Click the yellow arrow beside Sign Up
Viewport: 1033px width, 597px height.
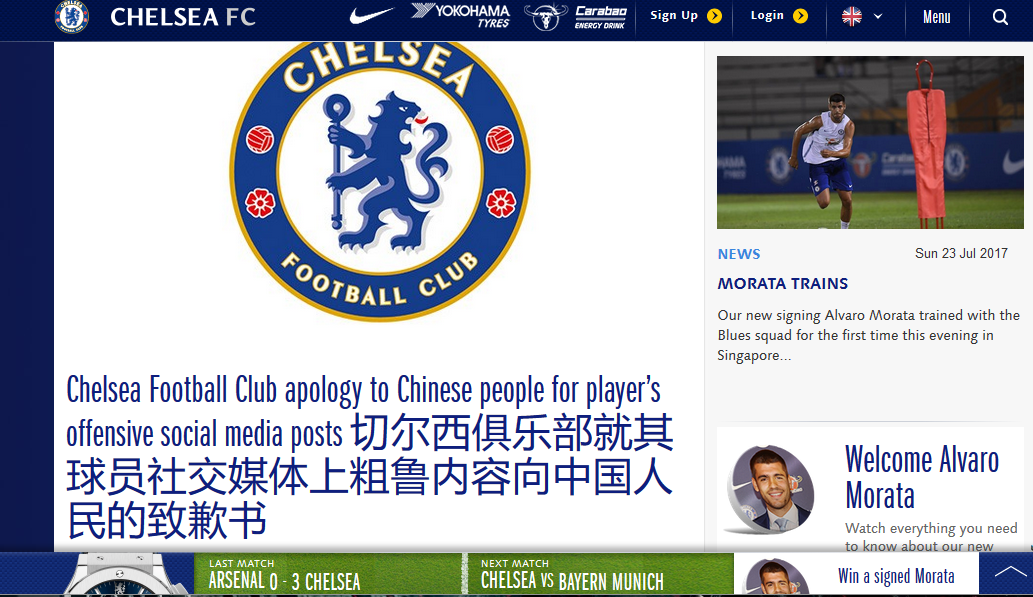click(714, 16)
